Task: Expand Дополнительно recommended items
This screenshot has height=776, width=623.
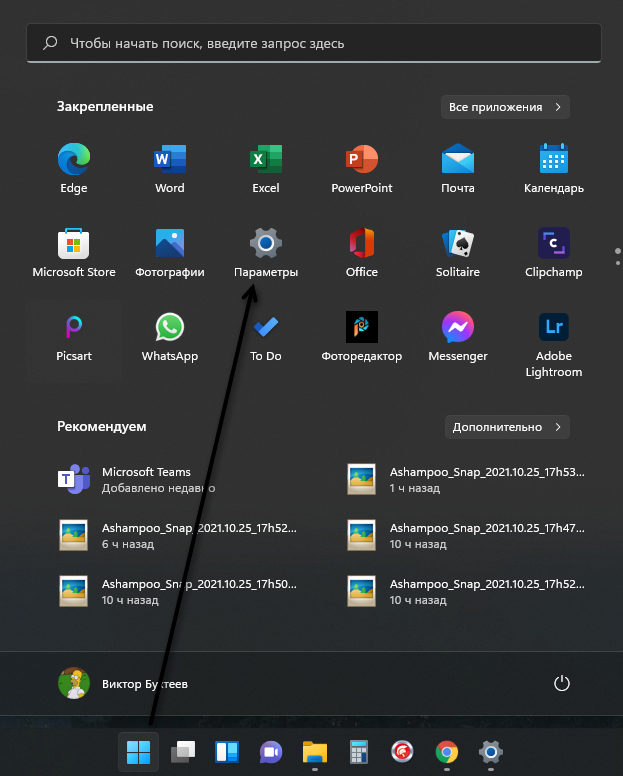Action: 507,427
